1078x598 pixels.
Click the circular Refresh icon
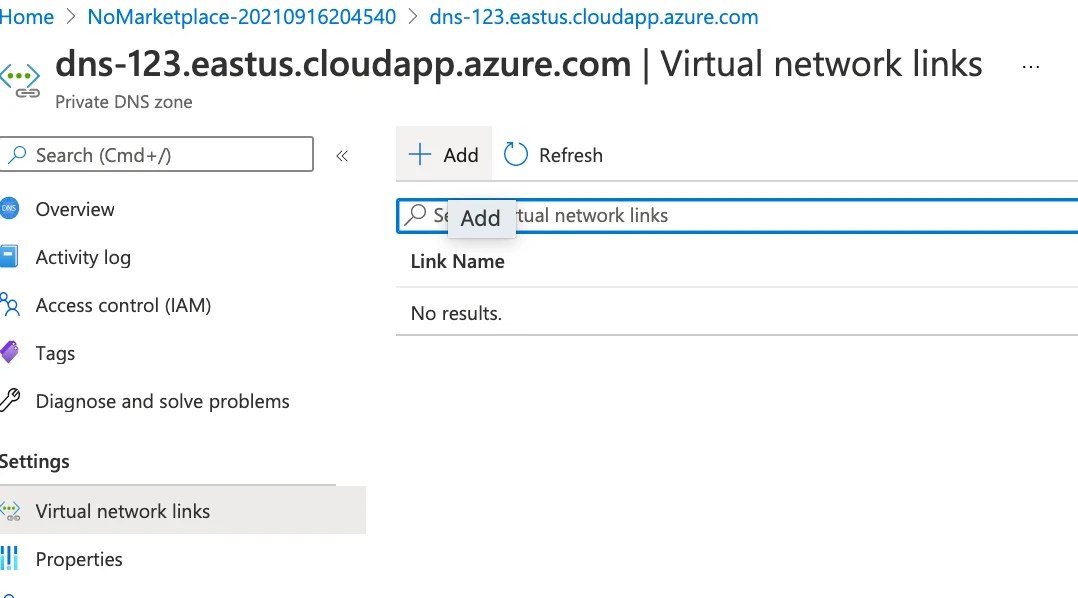516,155
